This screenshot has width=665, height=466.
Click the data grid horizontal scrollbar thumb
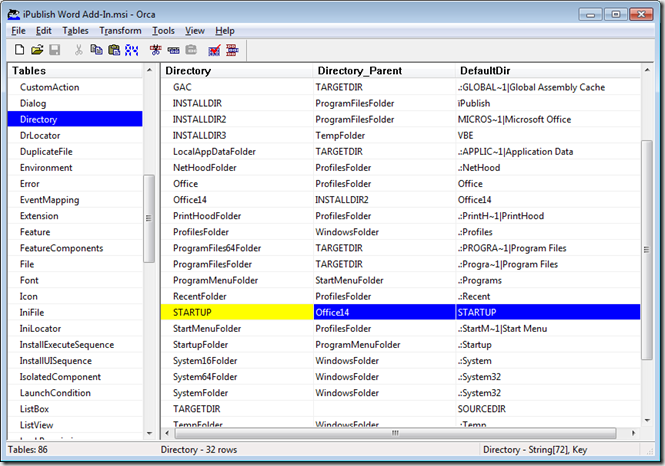(395, 433)
